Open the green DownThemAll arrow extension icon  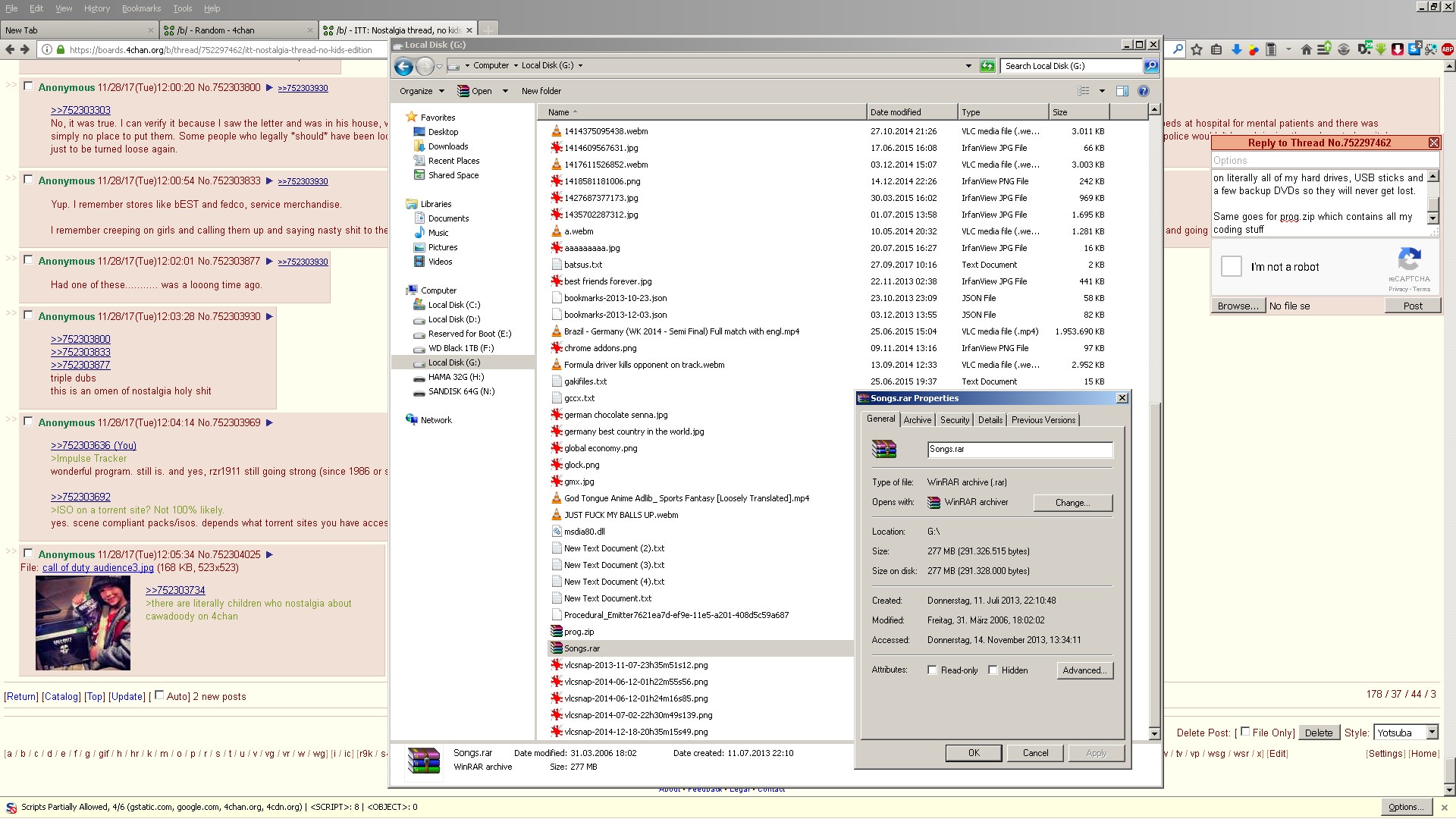[1381, 49]
